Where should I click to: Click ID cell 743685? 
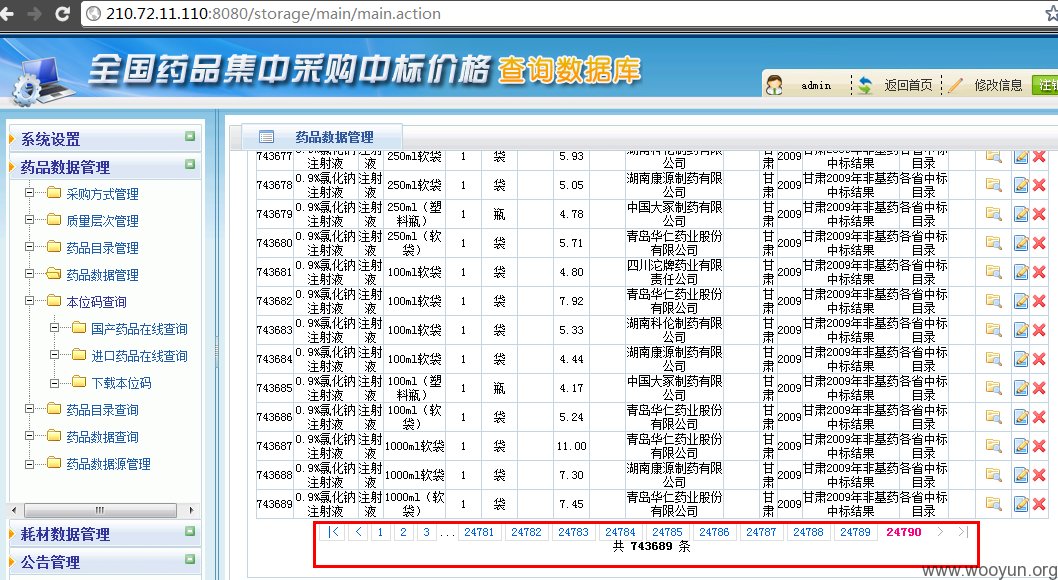275,388
